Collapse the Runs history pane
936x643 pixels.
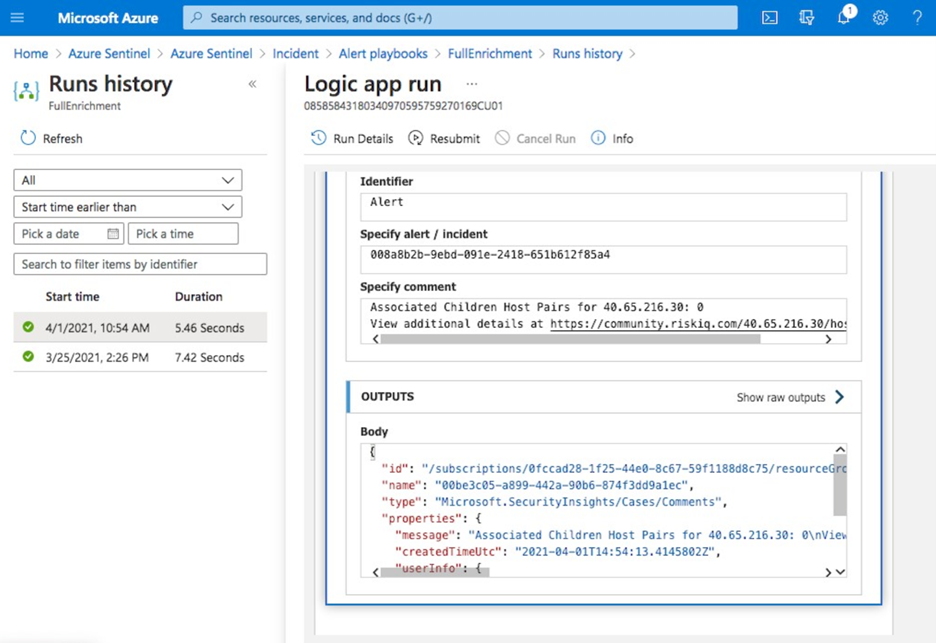(253, 85)
